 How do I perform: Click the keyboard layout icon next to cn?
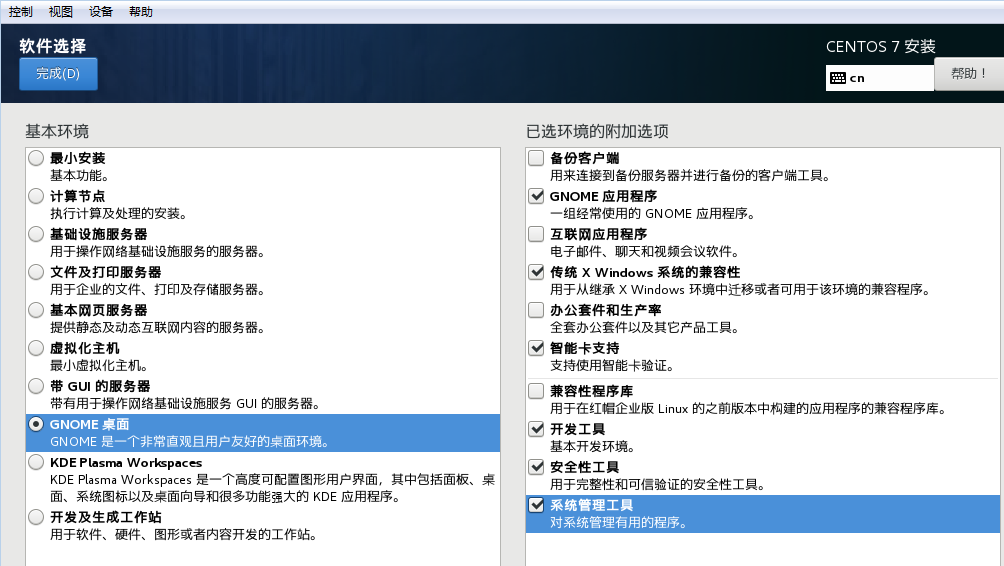[838, 78]
